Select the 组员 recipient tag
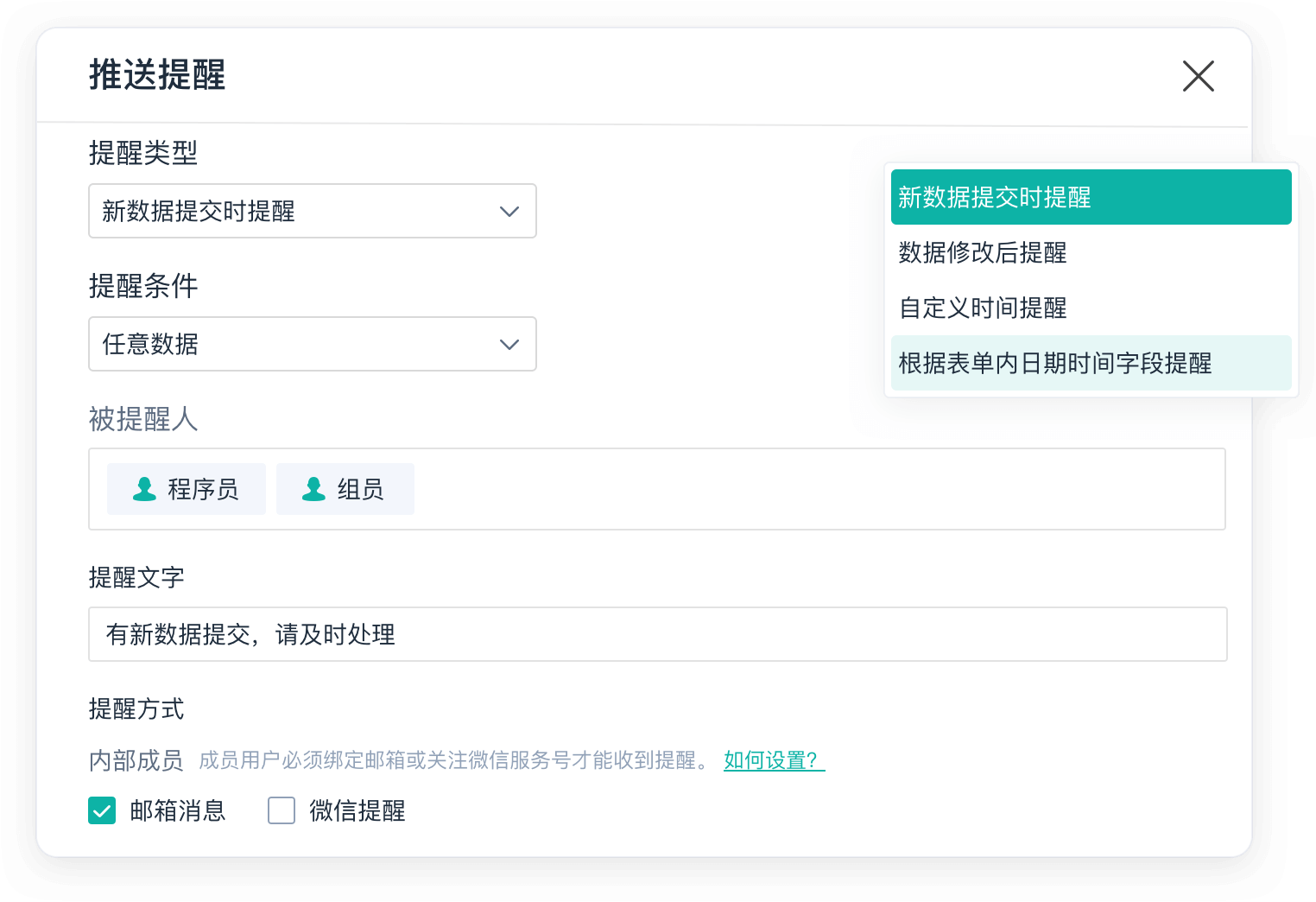Image resolution: width=1316 pixels, height=902 pixels. pyautogui.click(x=345, y=489)
